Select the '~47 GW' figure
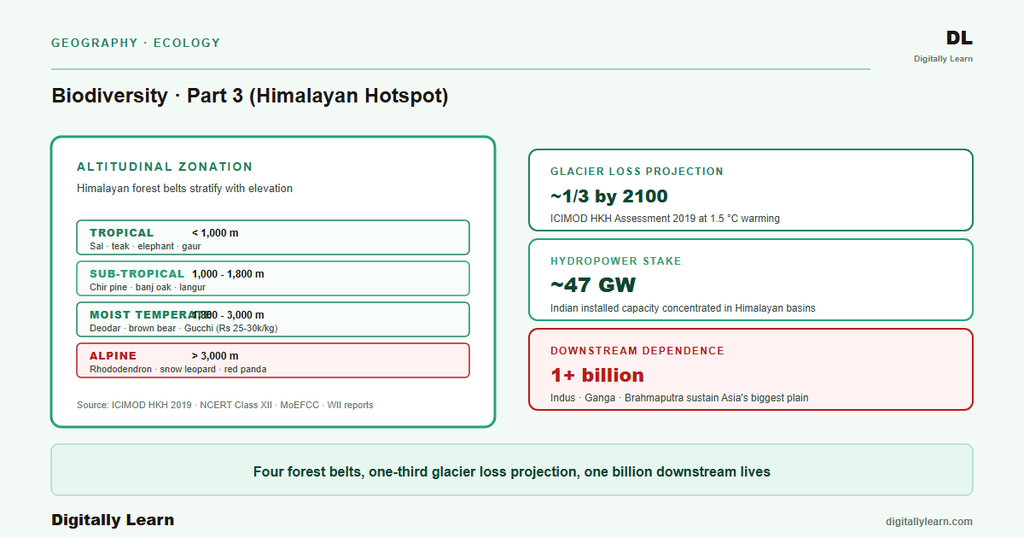1024x538 pixels. pyautogui.click(x=593, y=285)
